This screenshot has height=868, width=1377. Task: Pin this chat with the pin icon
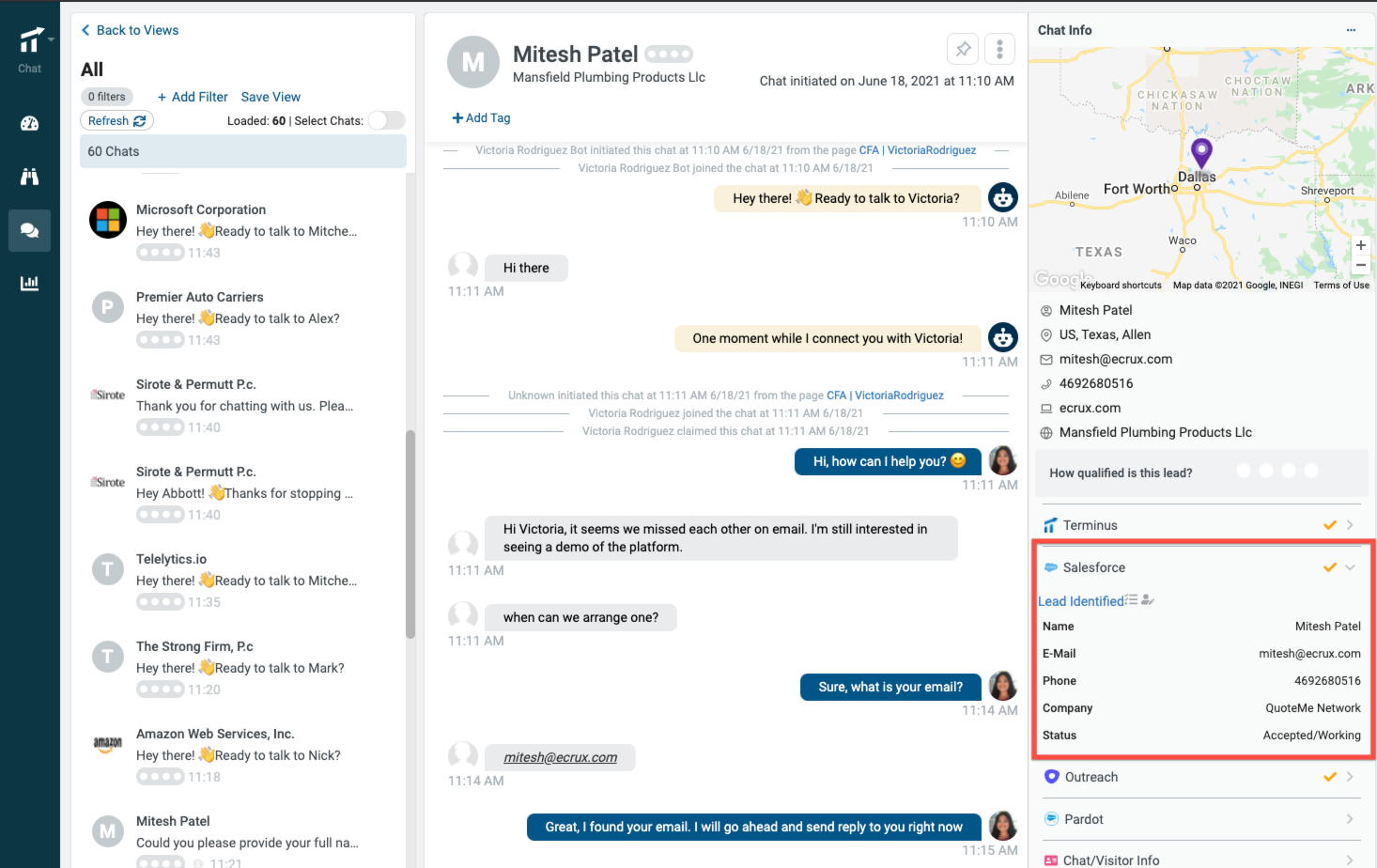point(963,49)
